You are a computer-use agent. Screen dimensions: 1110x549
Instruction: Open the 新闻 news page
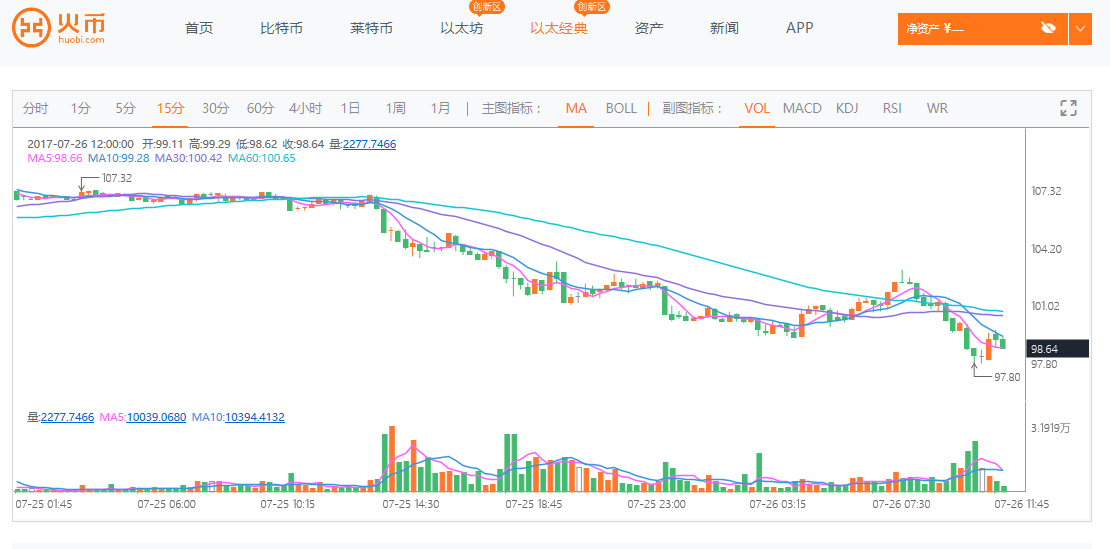(x=724, y=28)
